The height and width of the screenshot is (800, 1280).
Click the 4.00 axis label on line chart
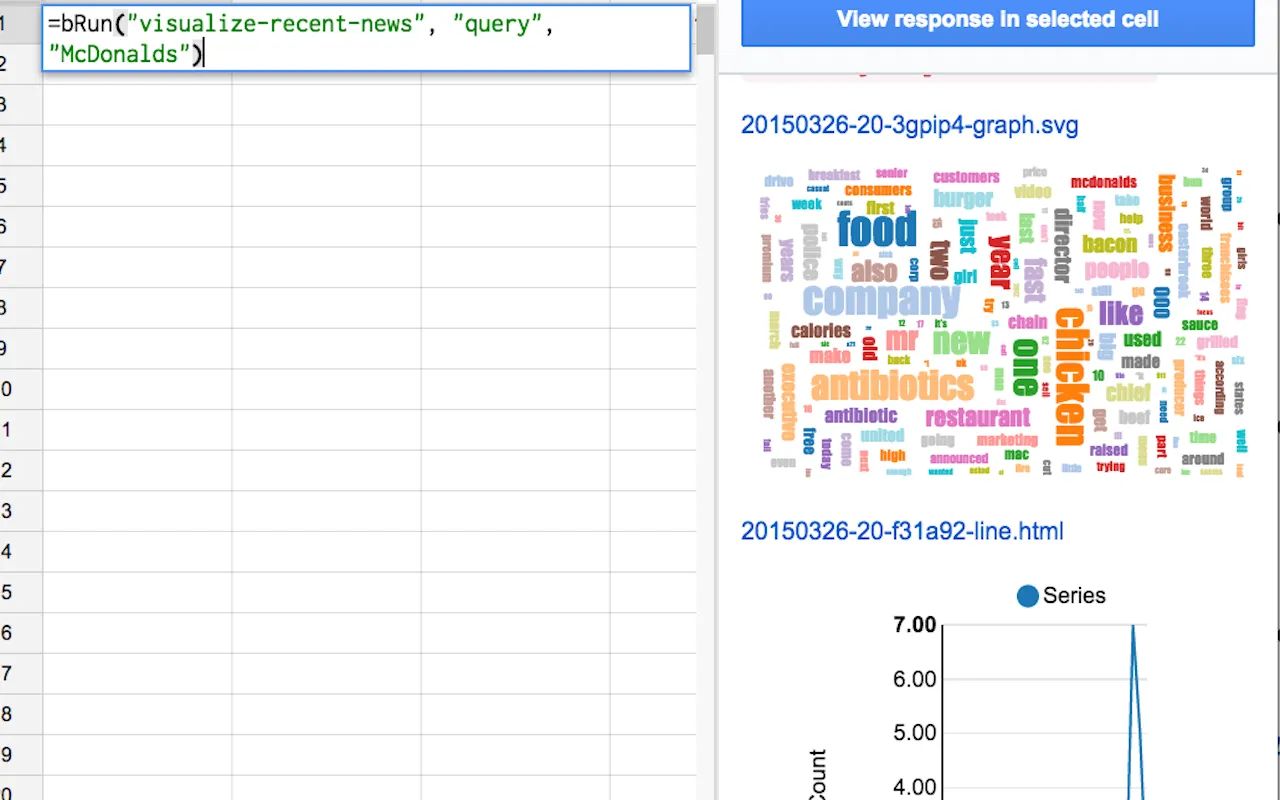pyautogui.click(x=914, y=787)
